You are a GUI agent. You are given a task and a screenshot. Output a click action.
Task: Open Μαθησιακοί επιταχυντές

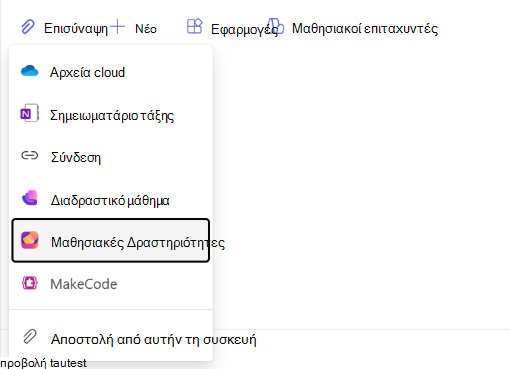365,29
